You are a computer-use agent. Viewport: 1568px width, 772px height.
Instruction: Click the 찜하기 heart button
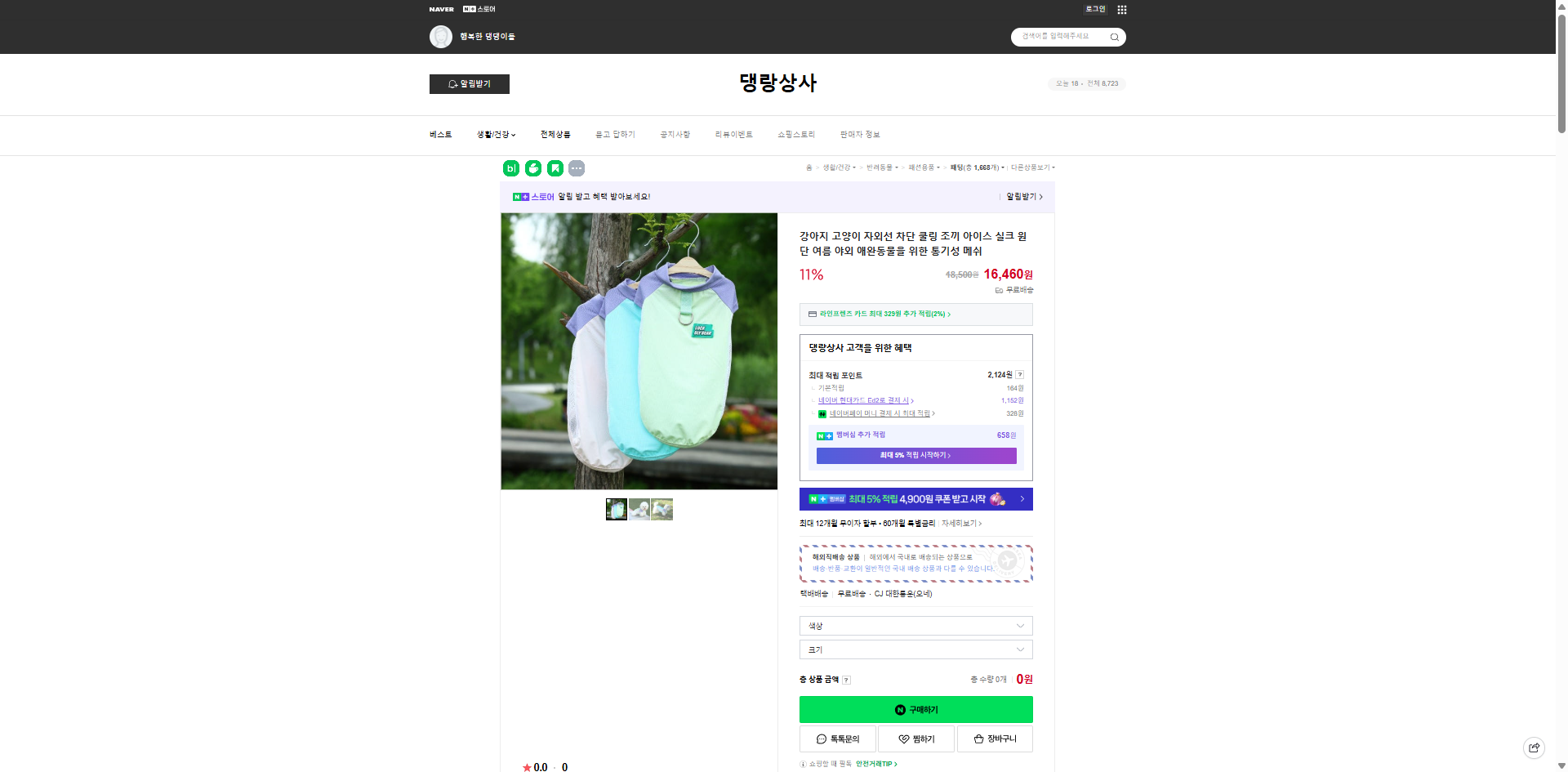click(x=915, y=739)
